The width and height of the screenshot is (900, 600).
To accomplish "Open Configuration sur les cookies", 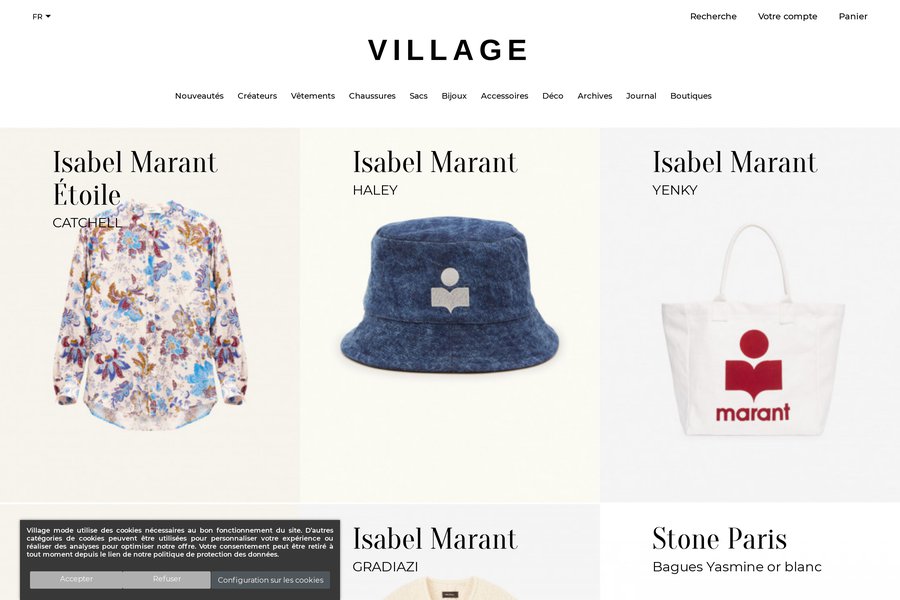I will coord(270,580).
